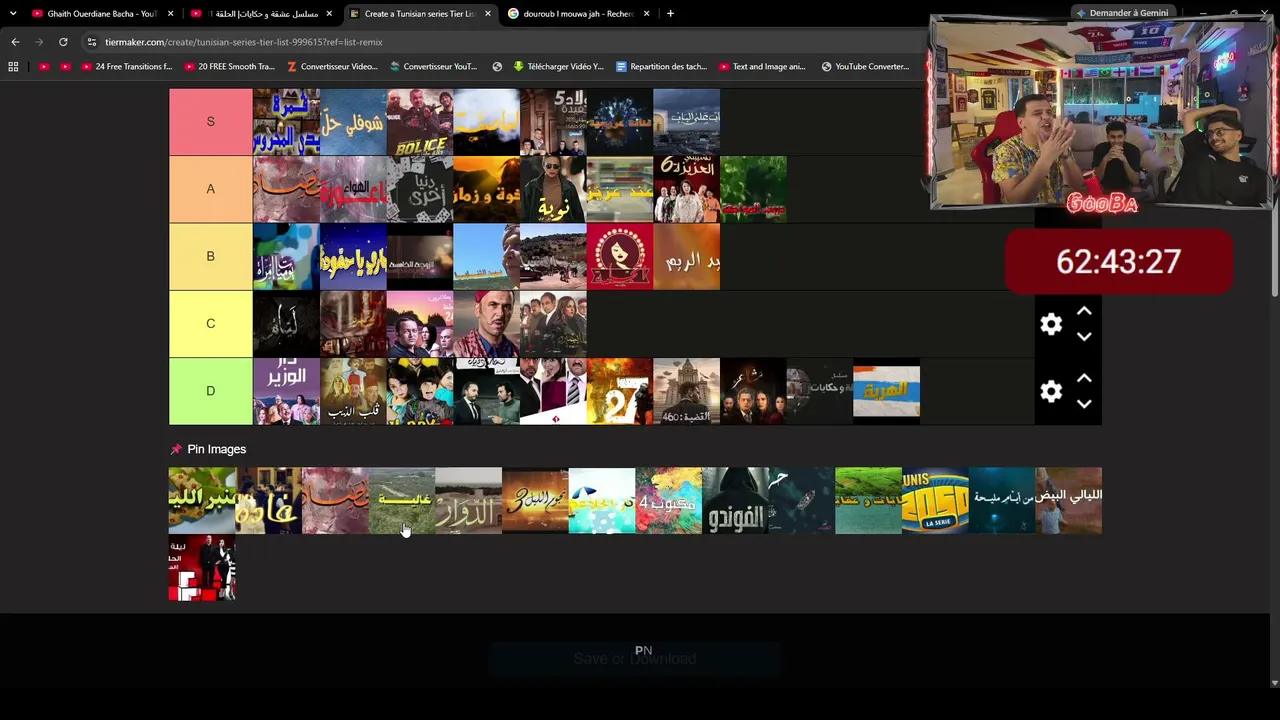Select the Create a Tunisian series Tier List tab
Image resolution: width=1280 pixels, height=720 pixels.
tap(421, 14)
